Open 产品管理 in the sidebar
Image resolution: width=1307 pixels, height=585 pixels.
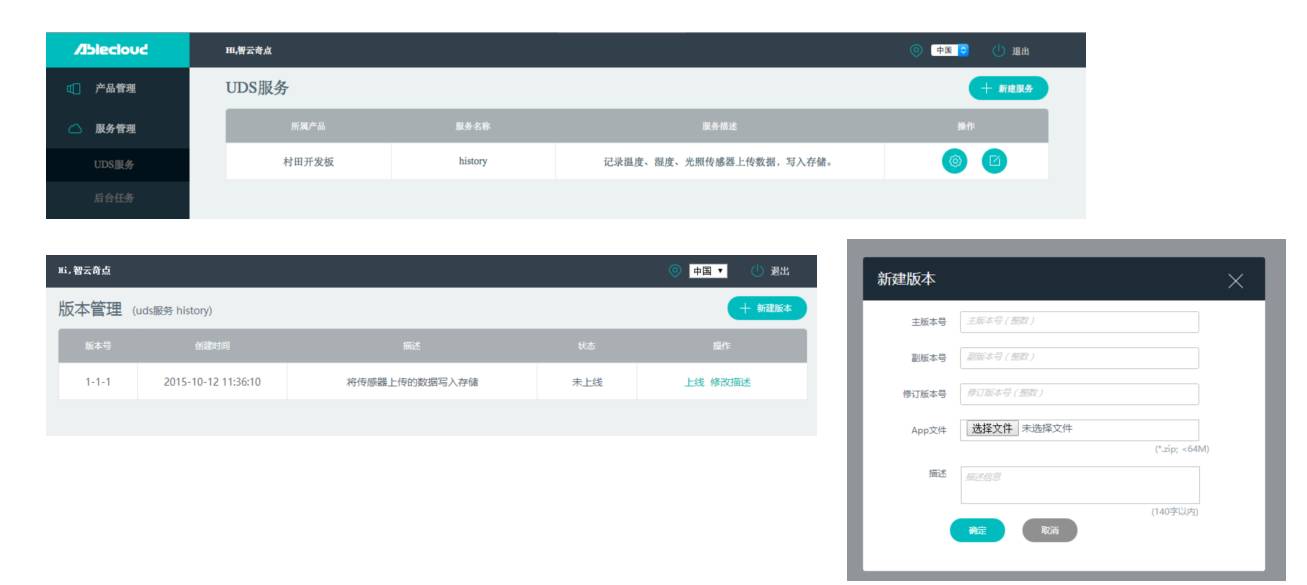click(x=117, y=88)
